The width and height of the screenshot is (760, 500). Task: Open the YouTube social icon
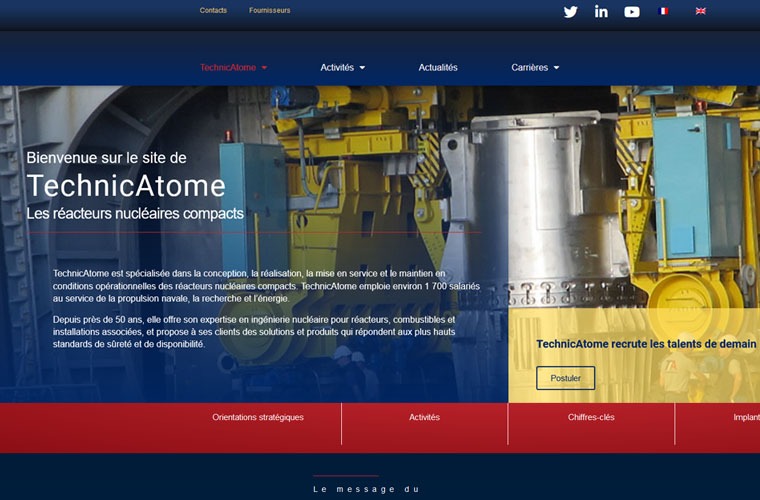(x=632, y=12)
